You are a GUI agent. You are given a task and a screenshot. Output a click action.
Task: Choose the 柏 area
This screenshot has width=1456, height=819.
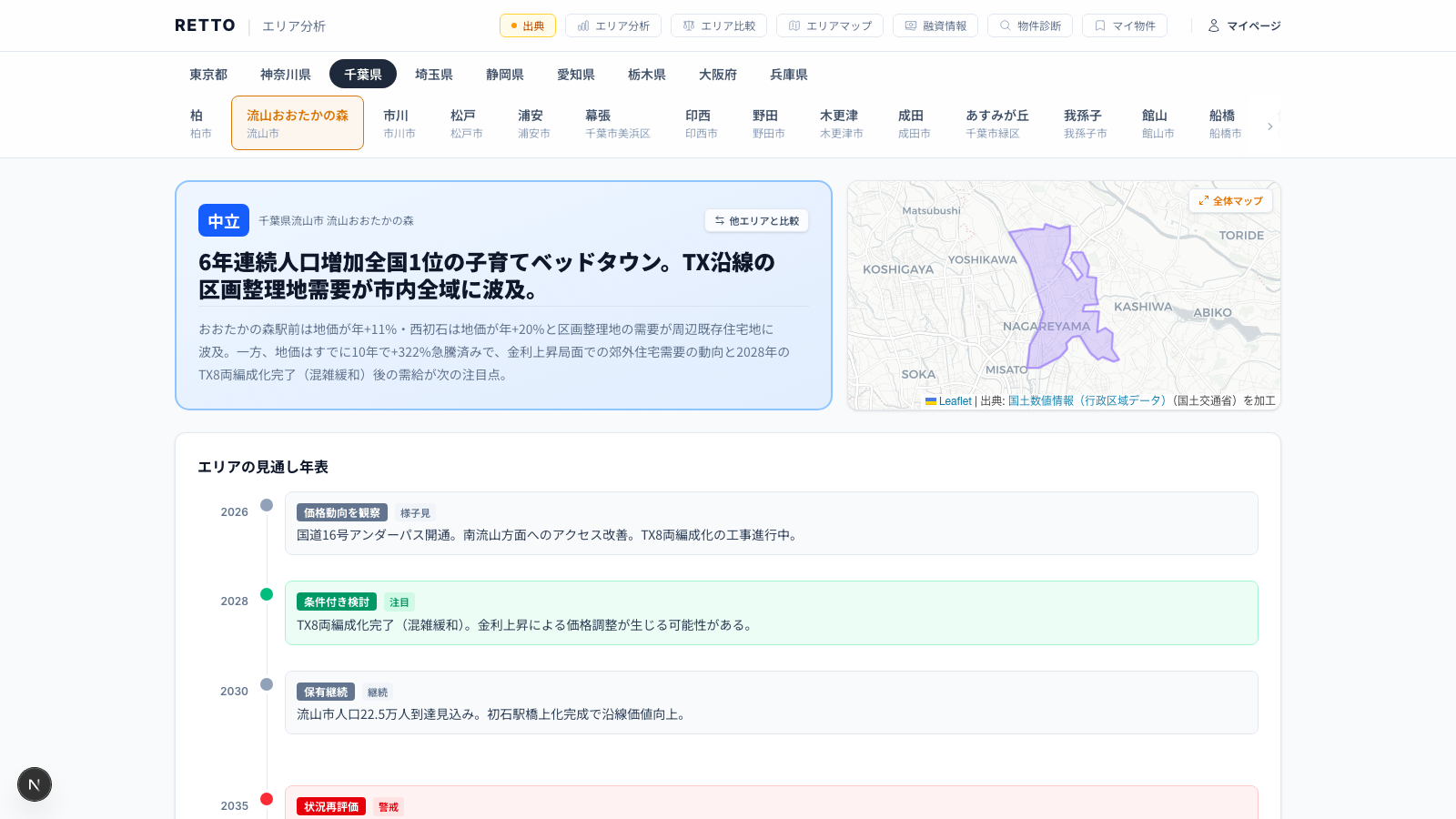point(201,123)
